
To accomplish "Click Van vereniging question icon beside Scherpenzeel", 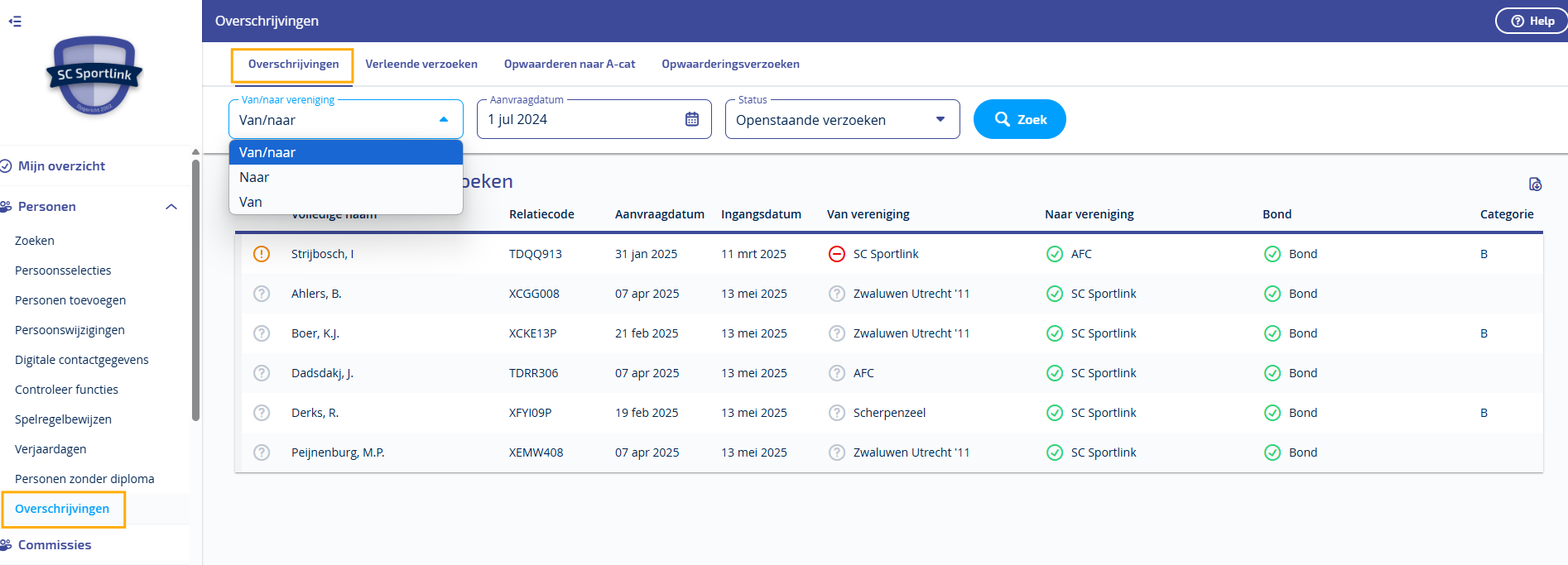I will tap(837, 413).
